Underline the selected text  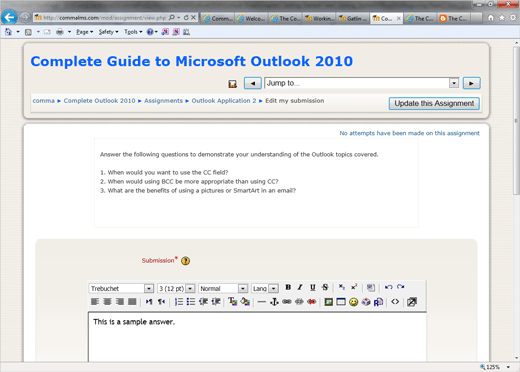pyautogui.click(x=312, y=287)
